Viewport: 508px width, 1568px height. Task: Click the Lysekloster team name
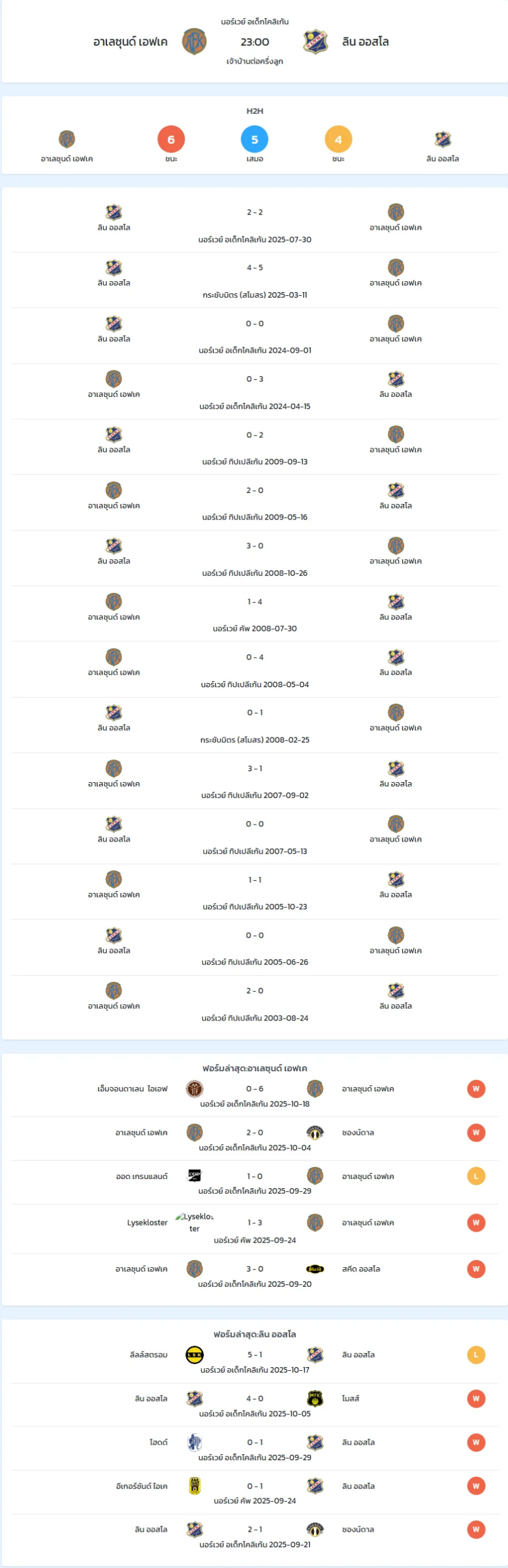click(x=147, y=1223)
